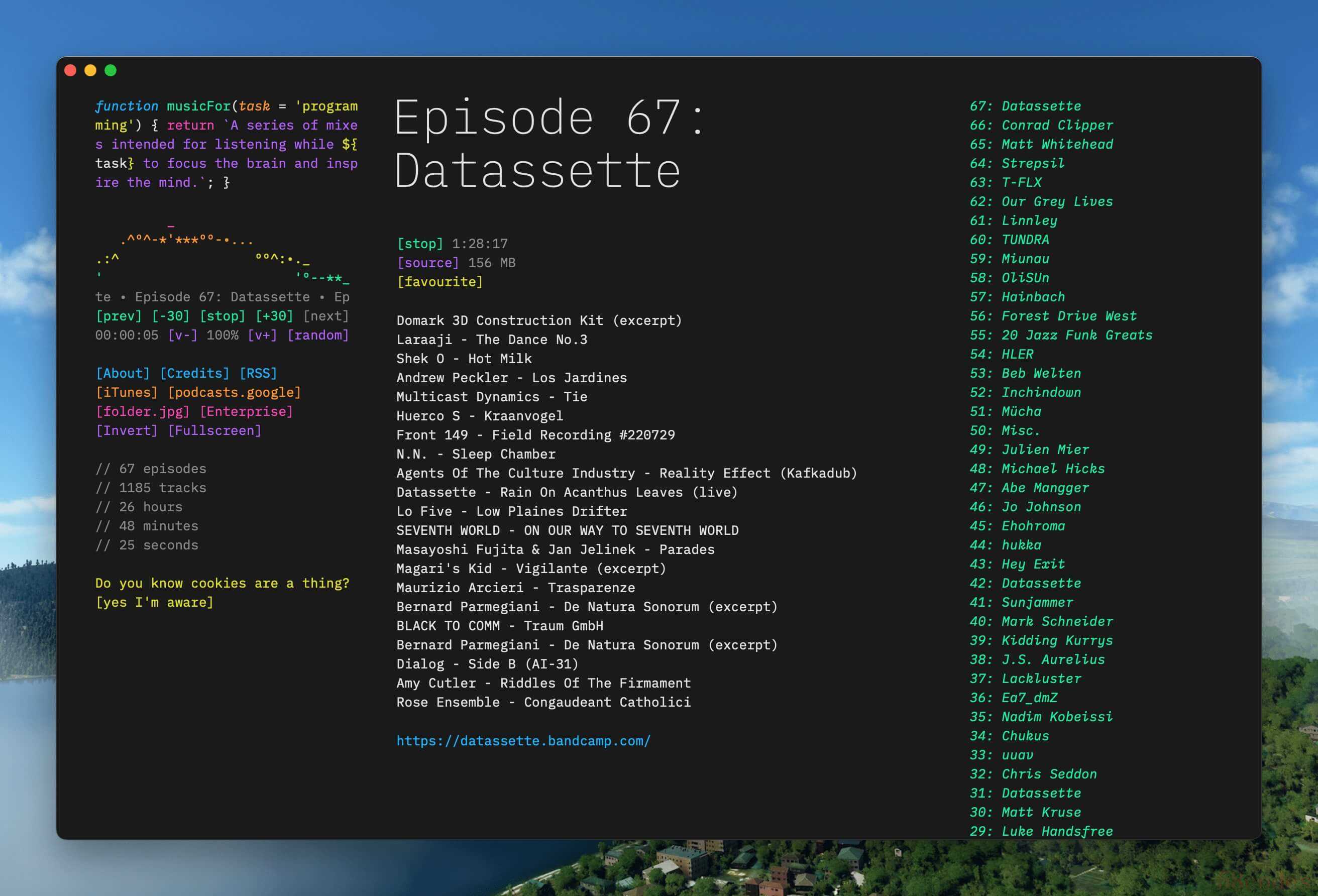This screenshot has width=1318, height=896.
Task: Visit the datassette.bandcamp.com link
Action: (x=523, y=741)
